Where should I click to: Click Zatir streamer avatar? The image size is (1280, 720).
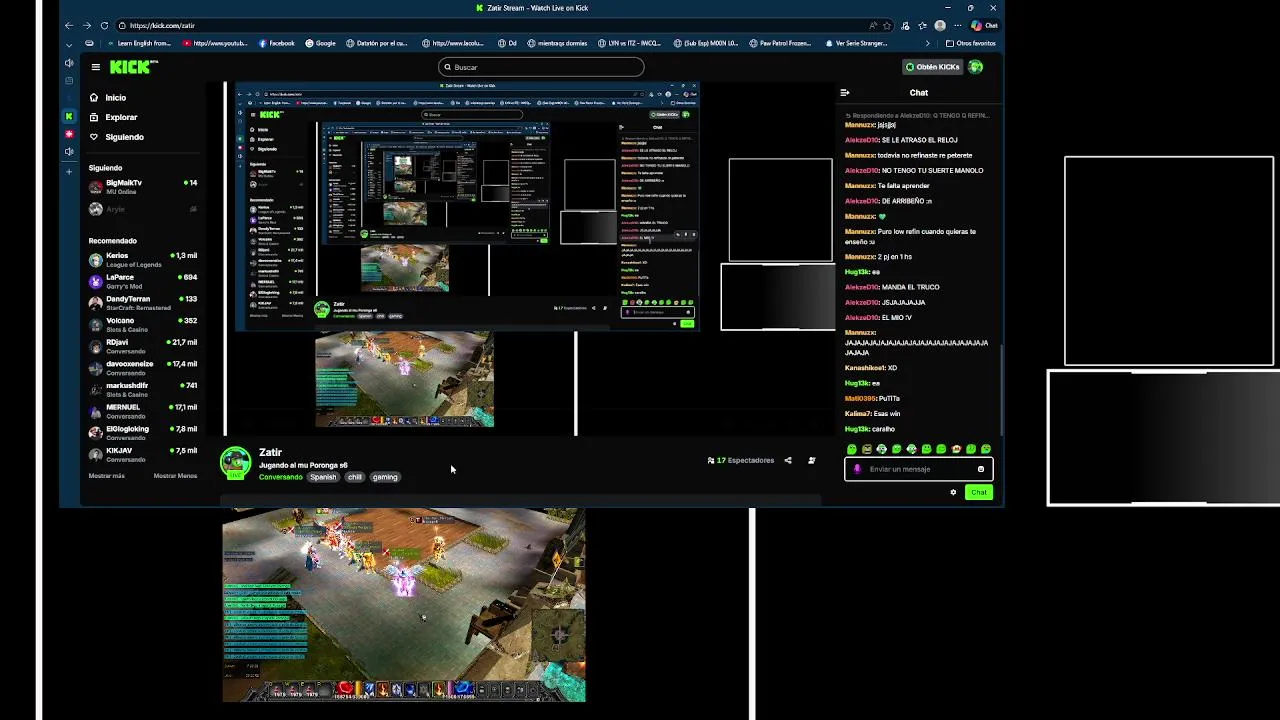coord(236,463)
